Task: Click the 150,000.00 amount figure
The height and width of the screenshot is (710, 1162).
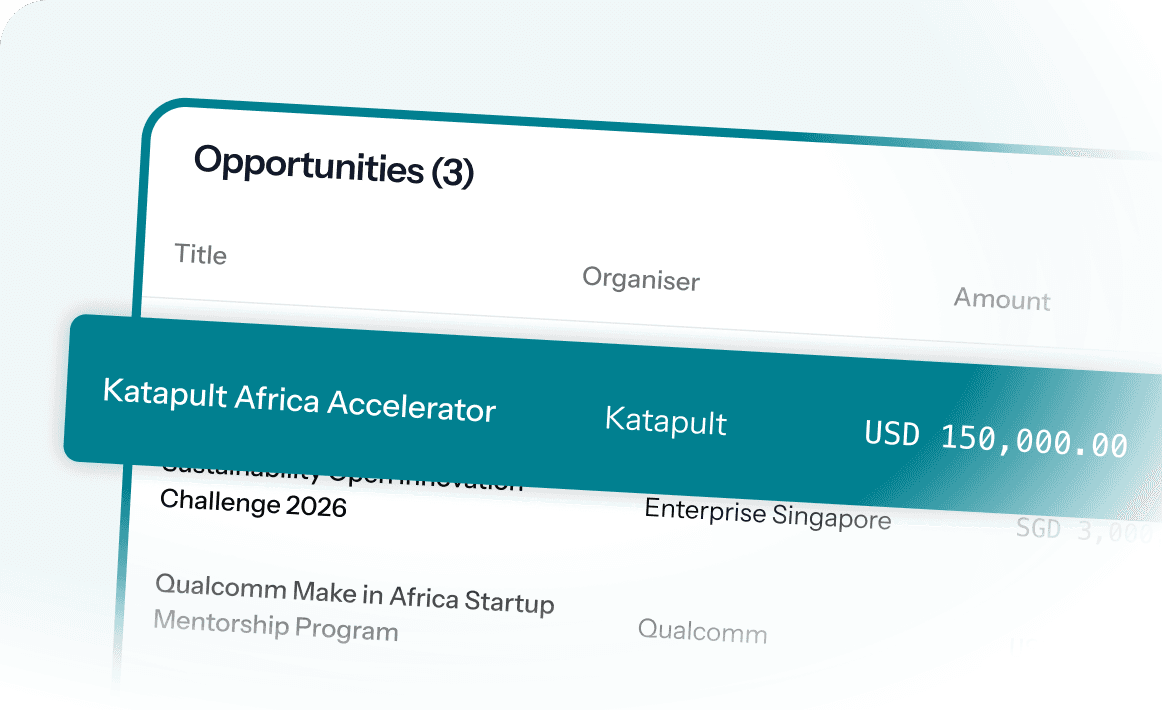Action: (x=1035, y=441)
